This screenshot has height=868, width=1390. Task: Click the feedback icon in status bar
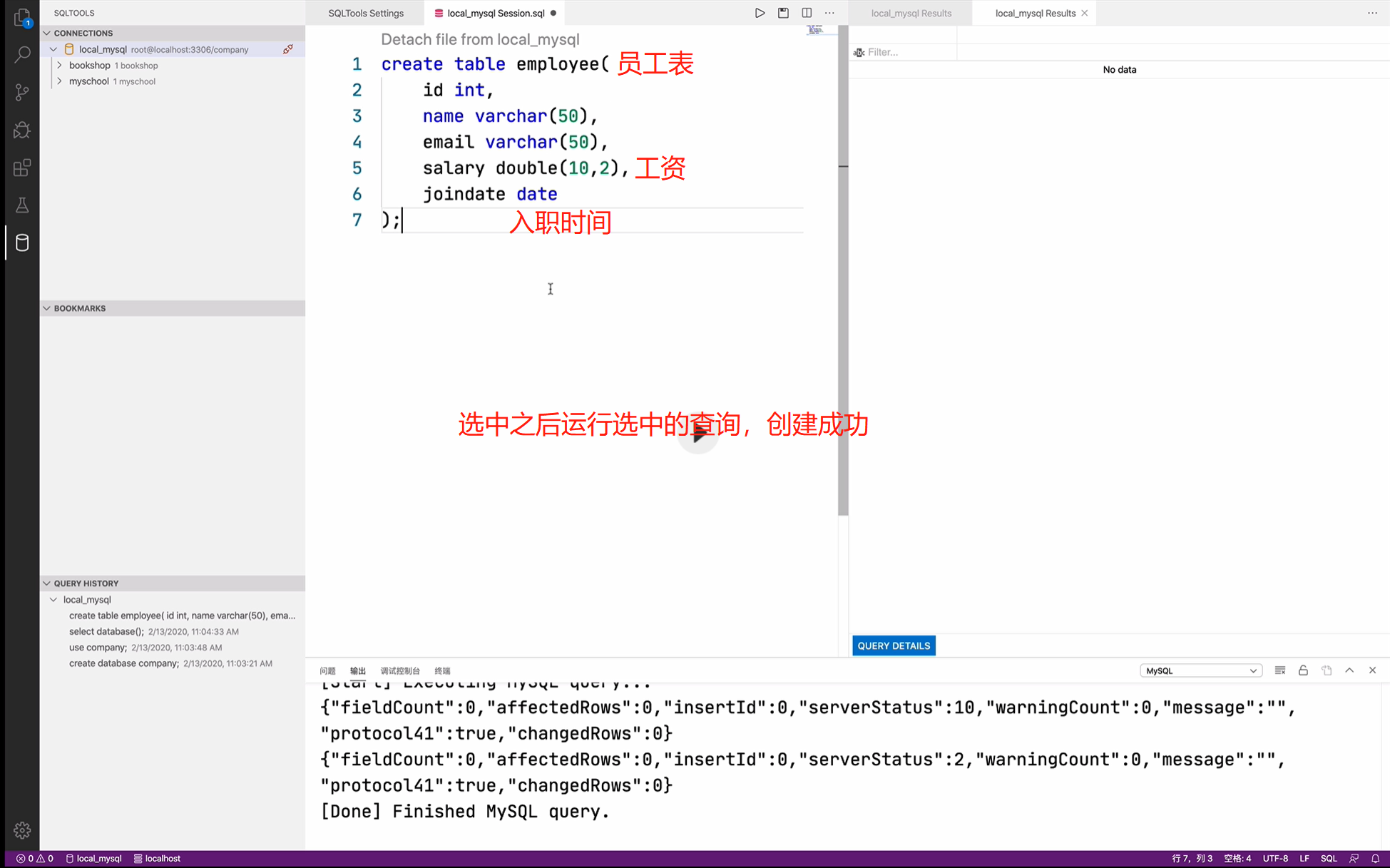(x=1354, y=859)
